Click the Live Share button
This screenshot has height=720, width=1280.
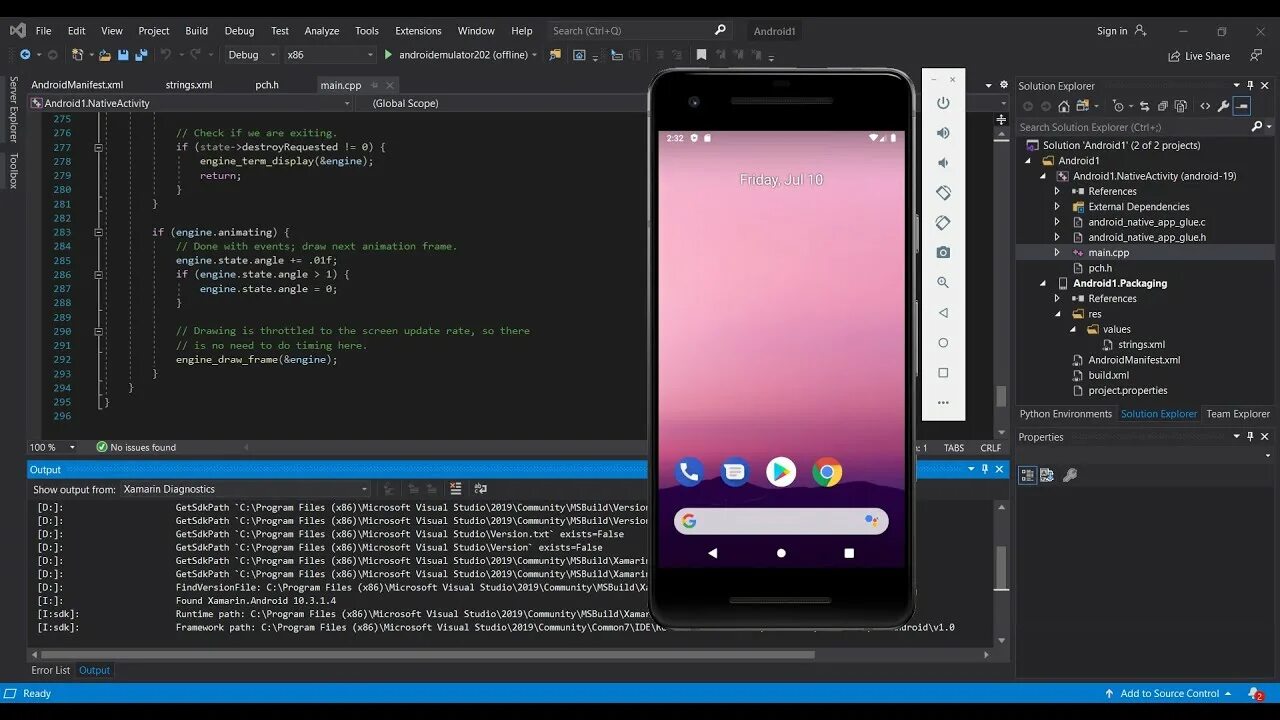(x=1199, y=56)
